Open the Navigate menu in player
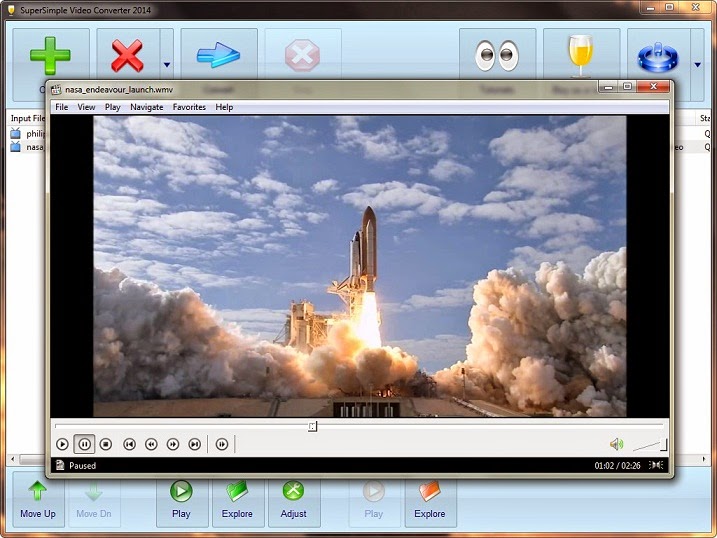The height and width of the screenshot is (538, 717). tap(147, 107)
